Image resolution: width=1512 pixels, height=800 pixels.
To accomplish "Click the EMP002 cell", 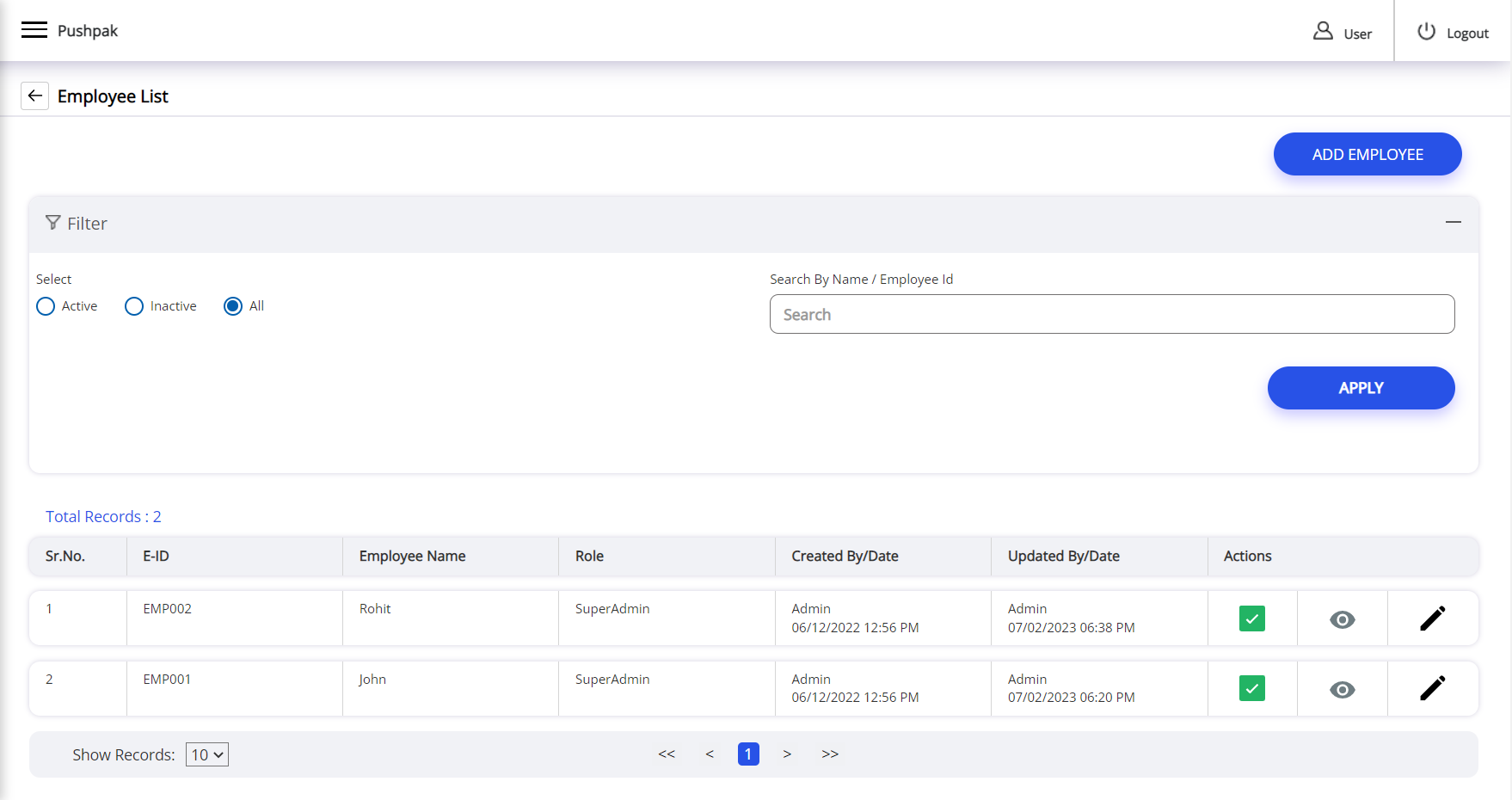I will [x=167, y=609].
